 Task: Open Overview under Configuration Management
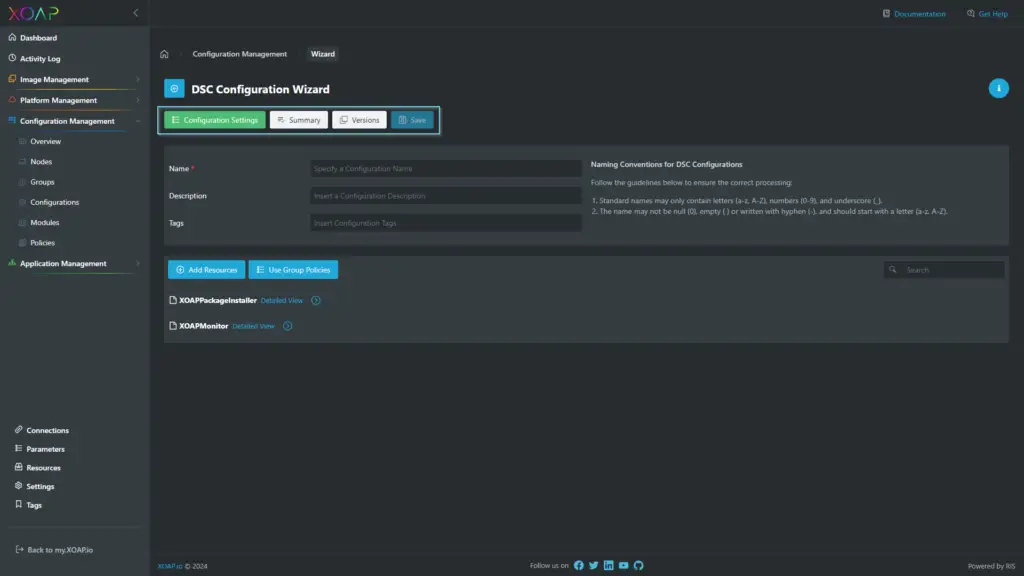(45, 141)
